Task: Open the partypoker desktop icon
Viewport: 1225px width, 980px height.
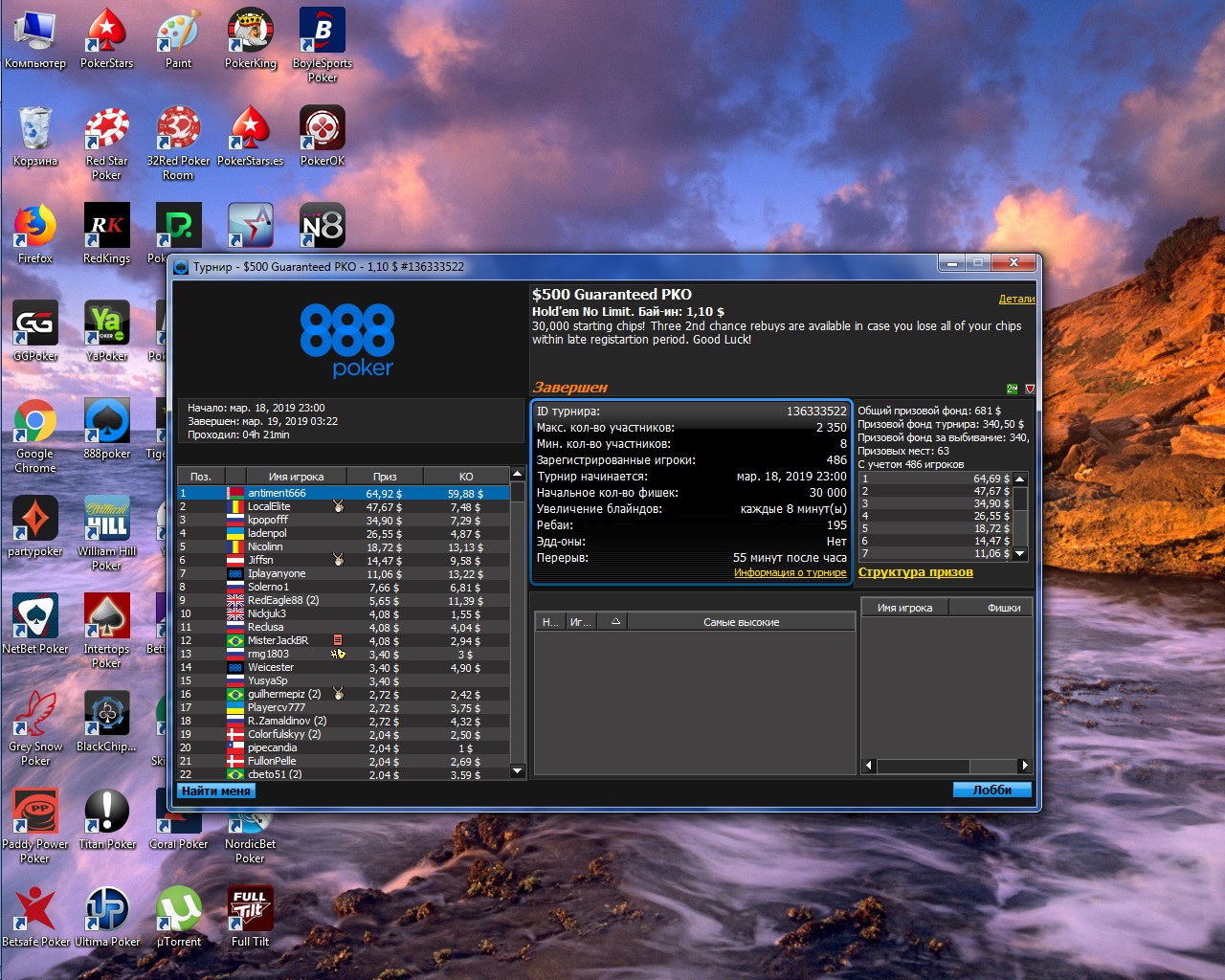Action: pyautogui.click(x=35, y=527)
